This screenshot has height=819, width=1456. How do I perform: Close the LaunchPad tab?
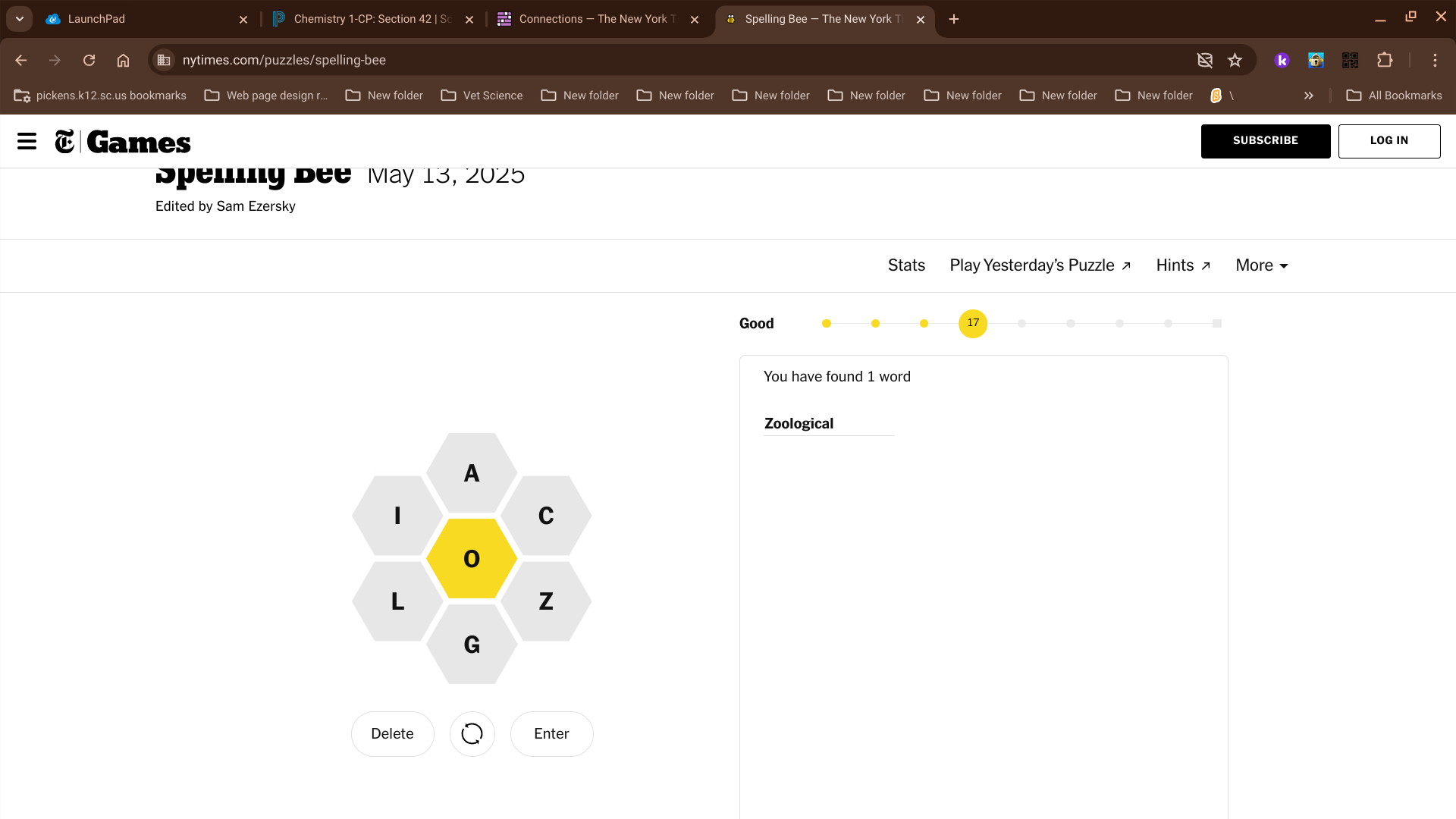coord(243,20)
